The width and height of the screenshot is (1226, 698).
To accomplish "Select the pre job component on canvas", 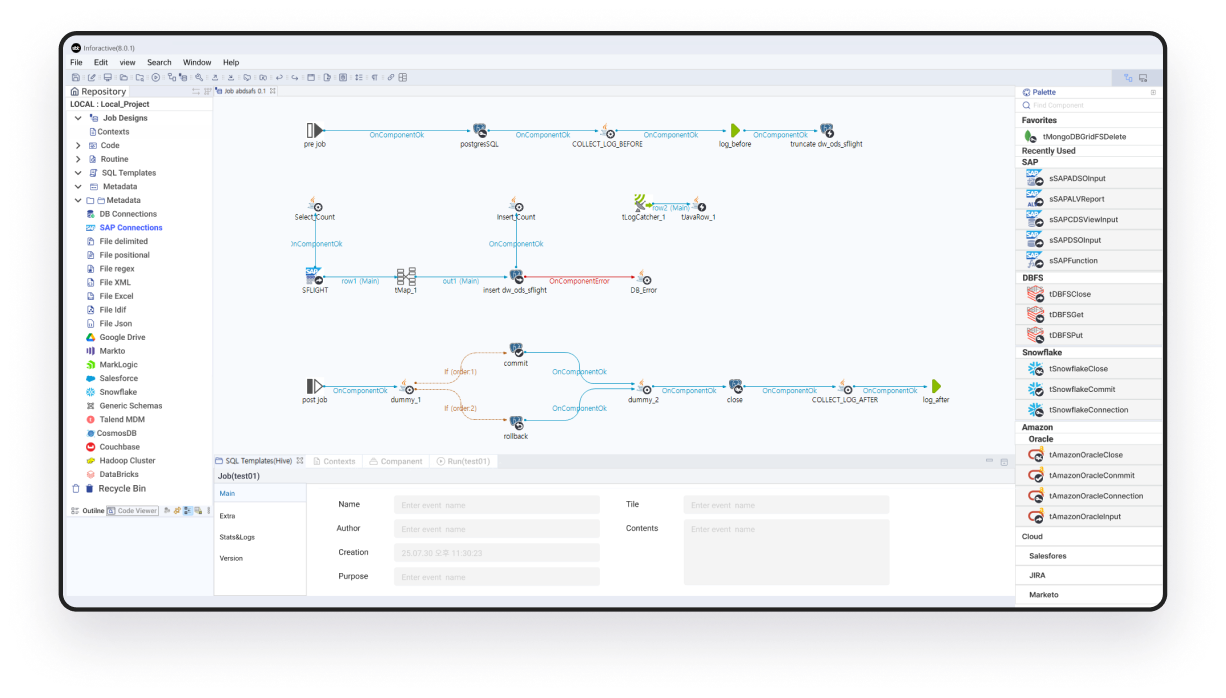I will pyautogui.click(x=315, y=130).
